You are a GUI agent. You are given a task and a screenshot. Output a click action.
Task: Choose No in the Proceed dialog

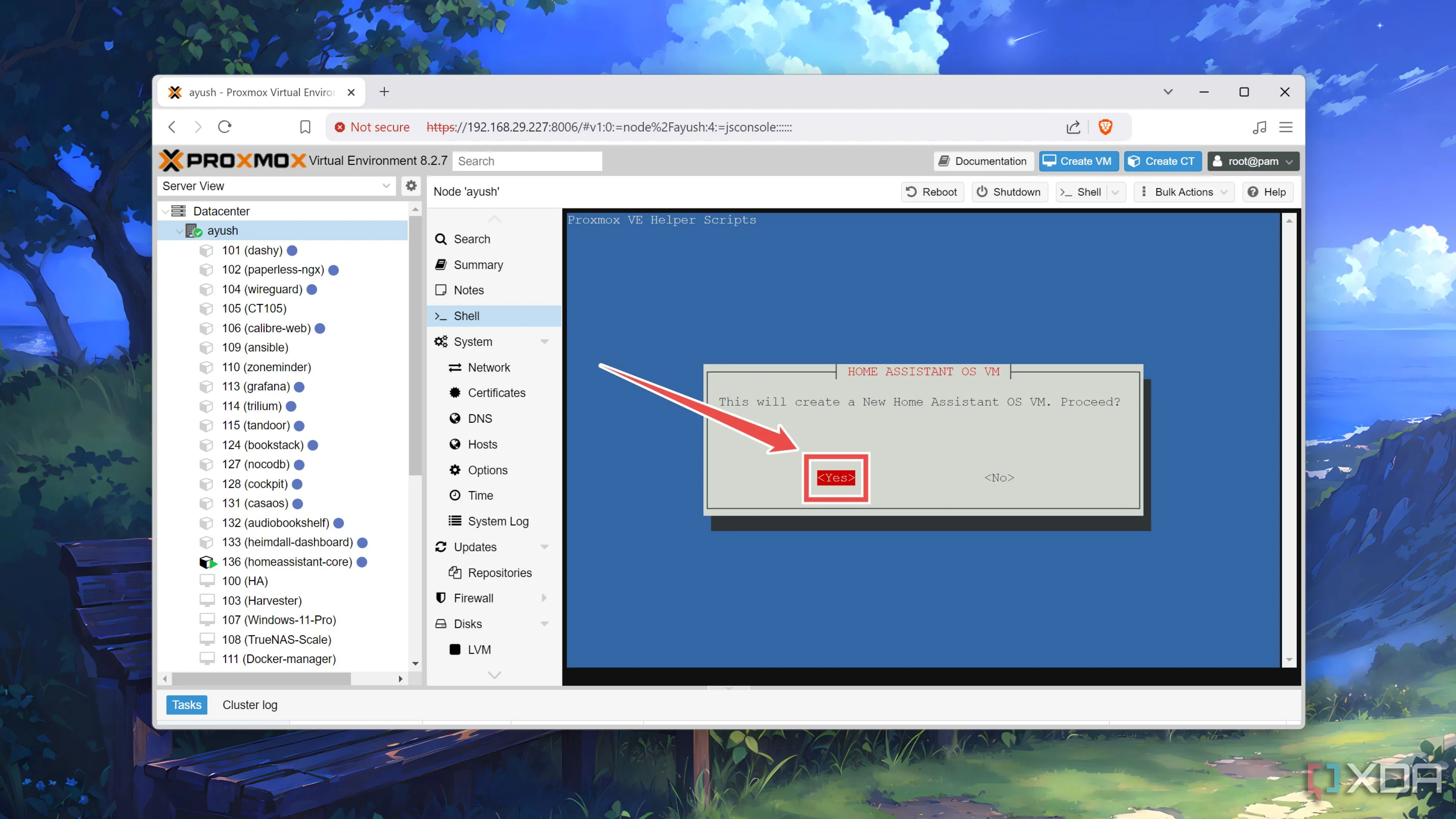[x=999, y=478]
